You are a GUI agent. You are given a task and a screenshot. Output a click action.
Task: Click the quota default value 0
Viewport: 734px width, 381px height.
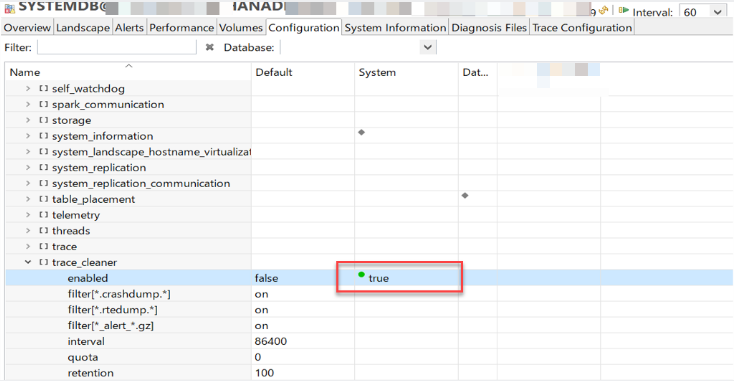point(258,357)
